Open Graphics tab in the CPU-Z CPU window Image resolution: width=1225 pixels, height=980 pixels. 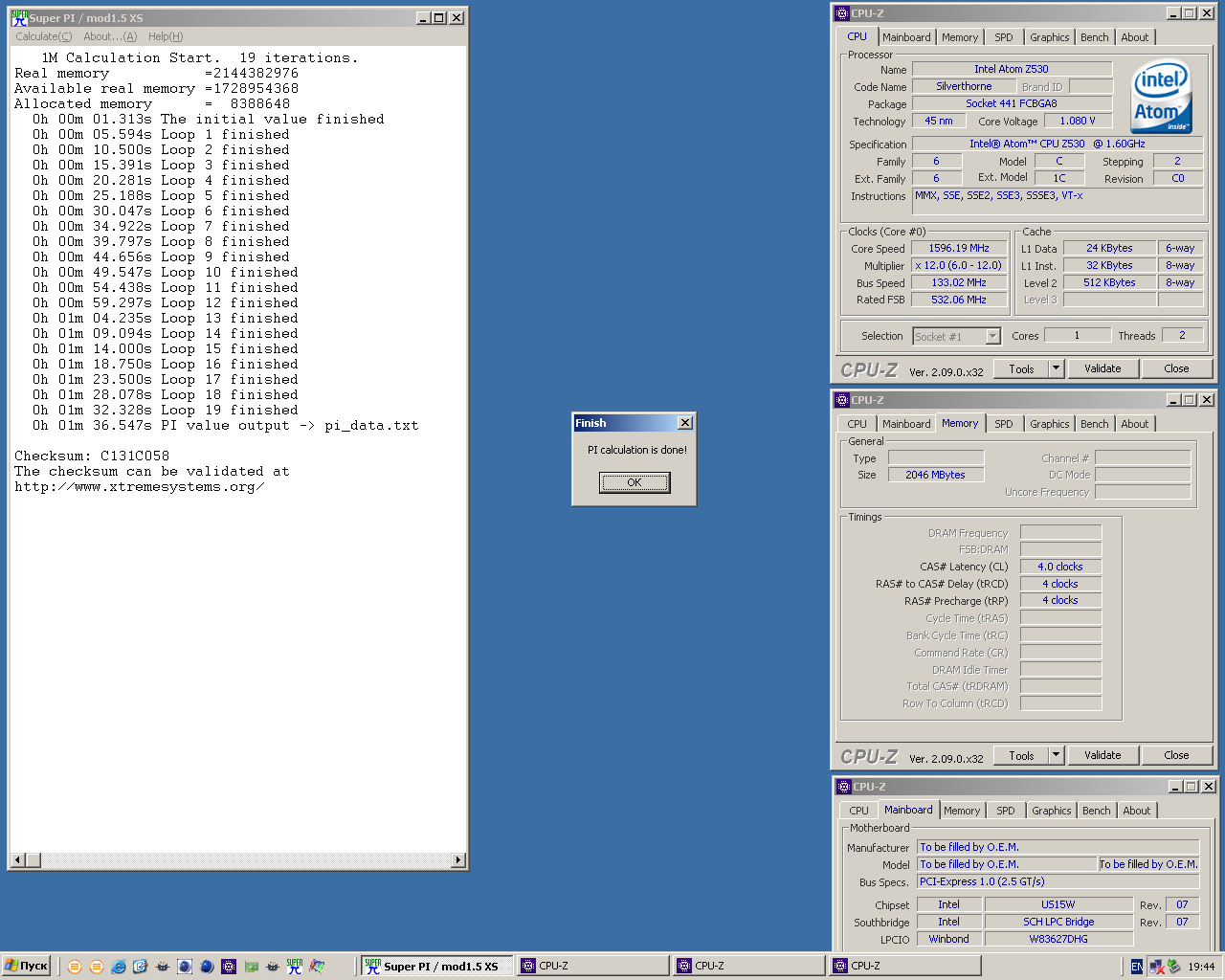(x=1050, y=37)
